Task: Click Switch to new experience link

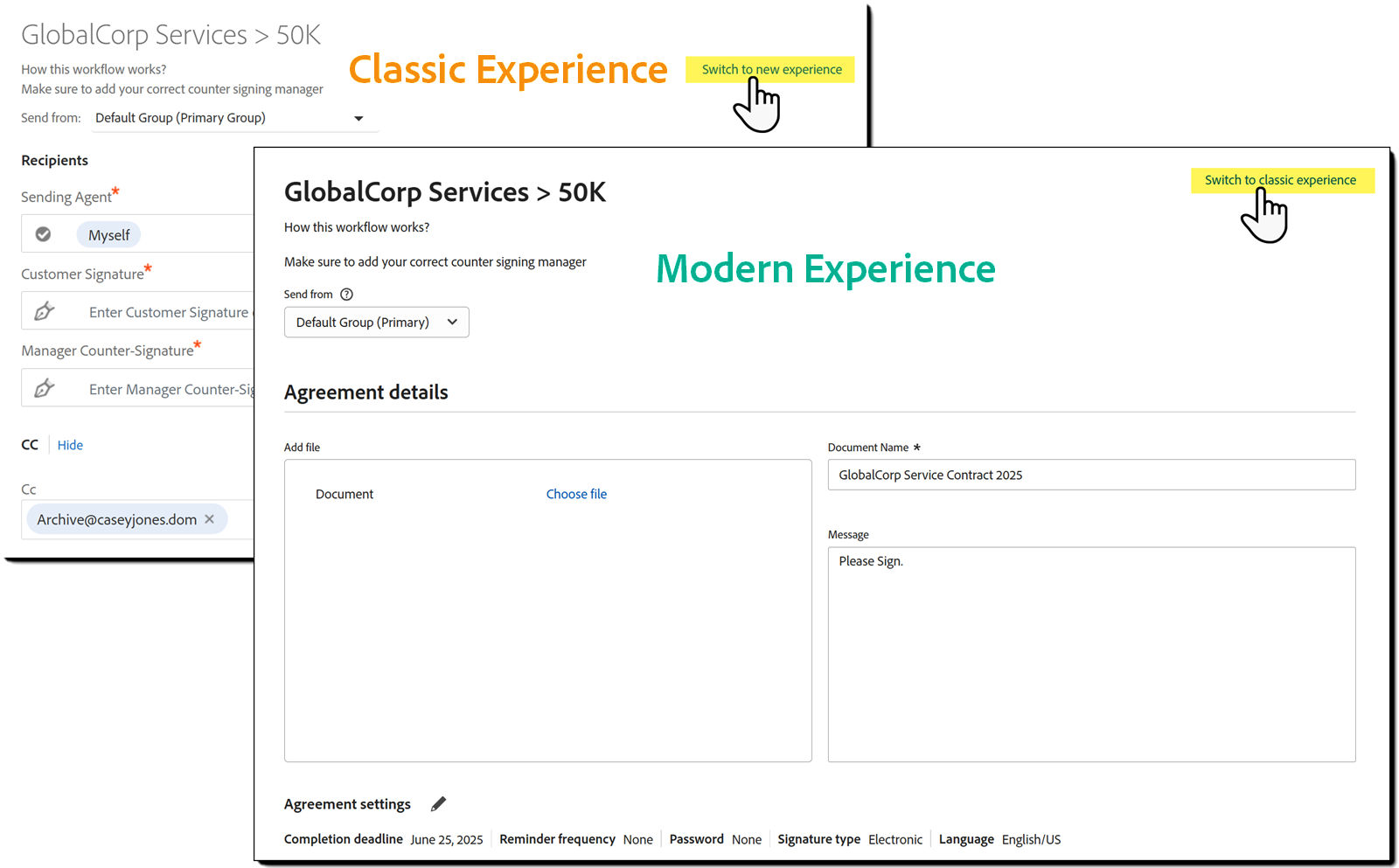Action: coord(771,69)
